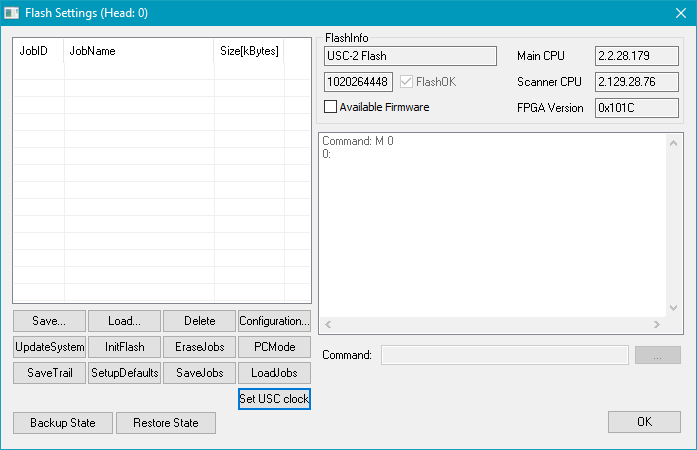
Task: Click the Save... button
Action: coord(49,321)
